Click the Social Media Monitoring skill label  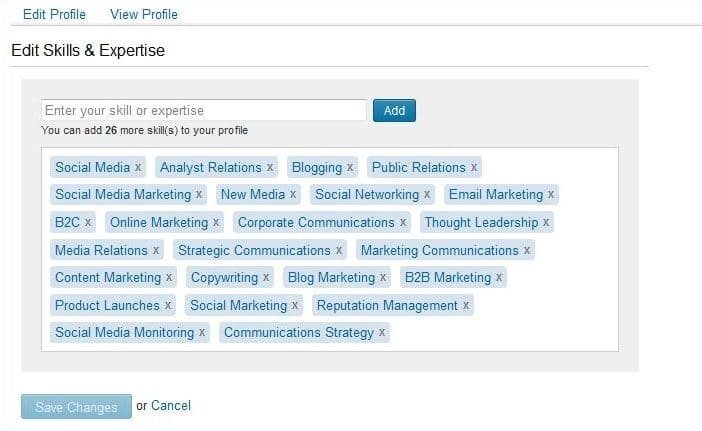click(124, 333)
